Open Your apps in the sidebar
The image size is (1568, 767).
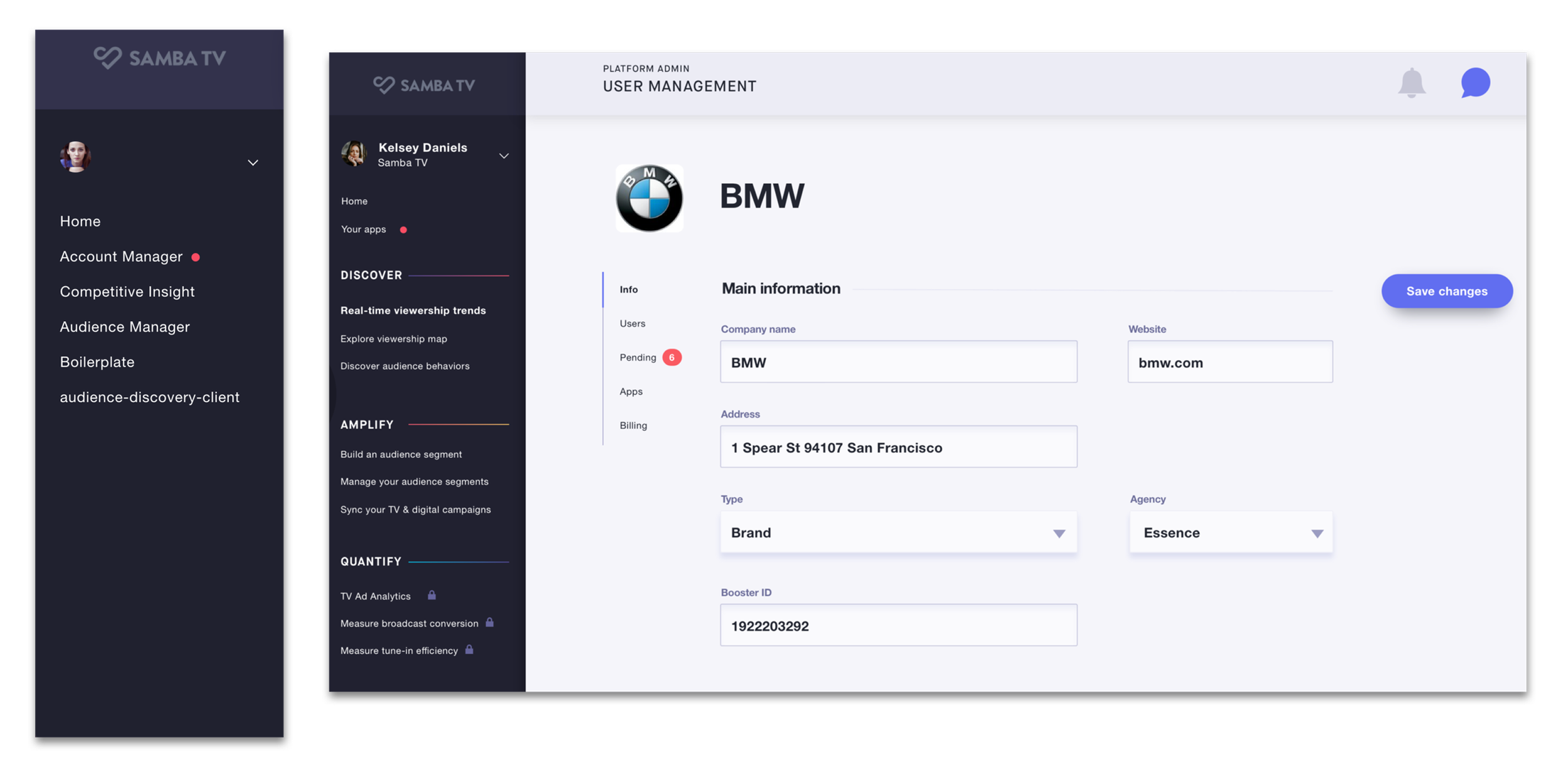pyautogui.click(x=364, y=230)
